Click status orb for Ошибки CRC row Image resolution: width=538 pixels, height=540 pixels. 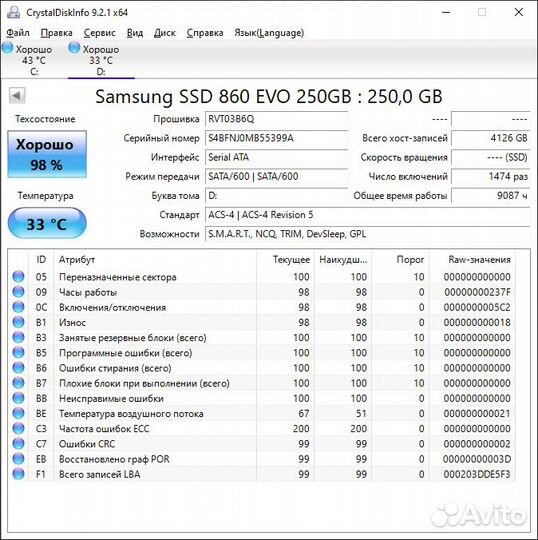[x=18, y=443]
